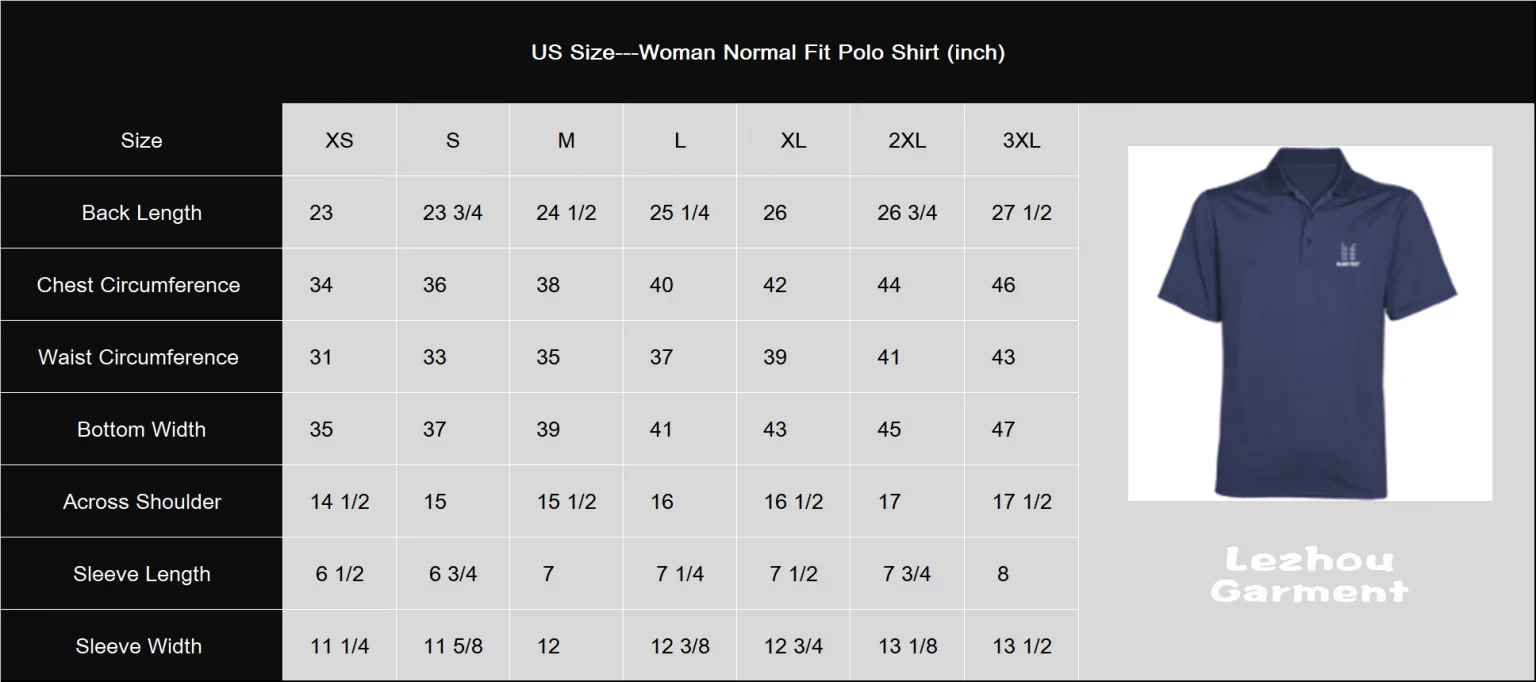Click the Lezhou Garment logo text
This screenshot has height=682, width=1536.
[1309, 575]
